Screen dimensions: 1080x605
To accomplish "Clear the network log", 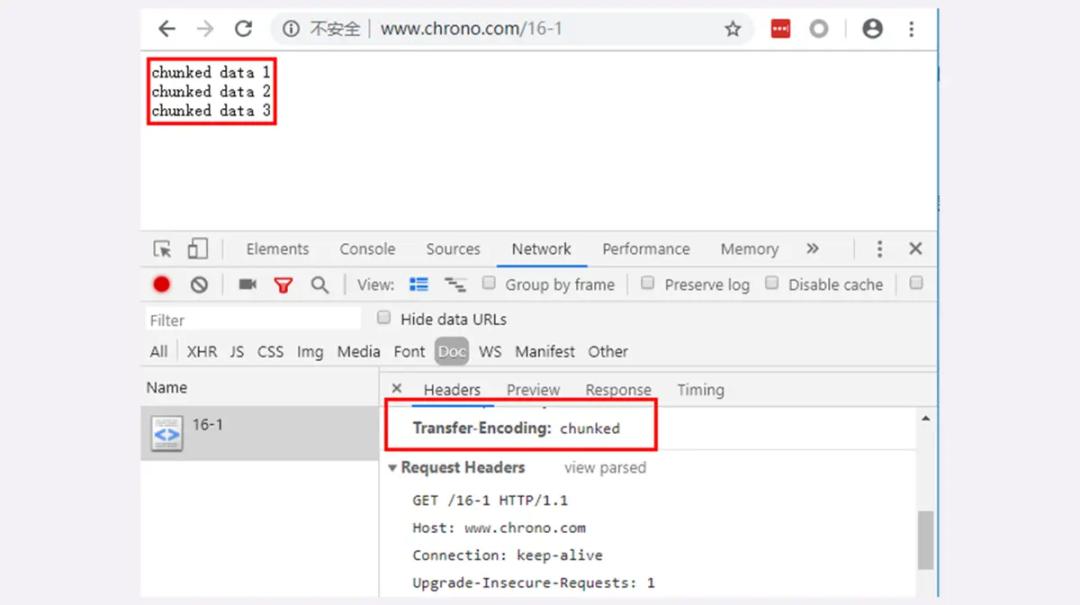I will pyautogui.click(x=199, y=285).
